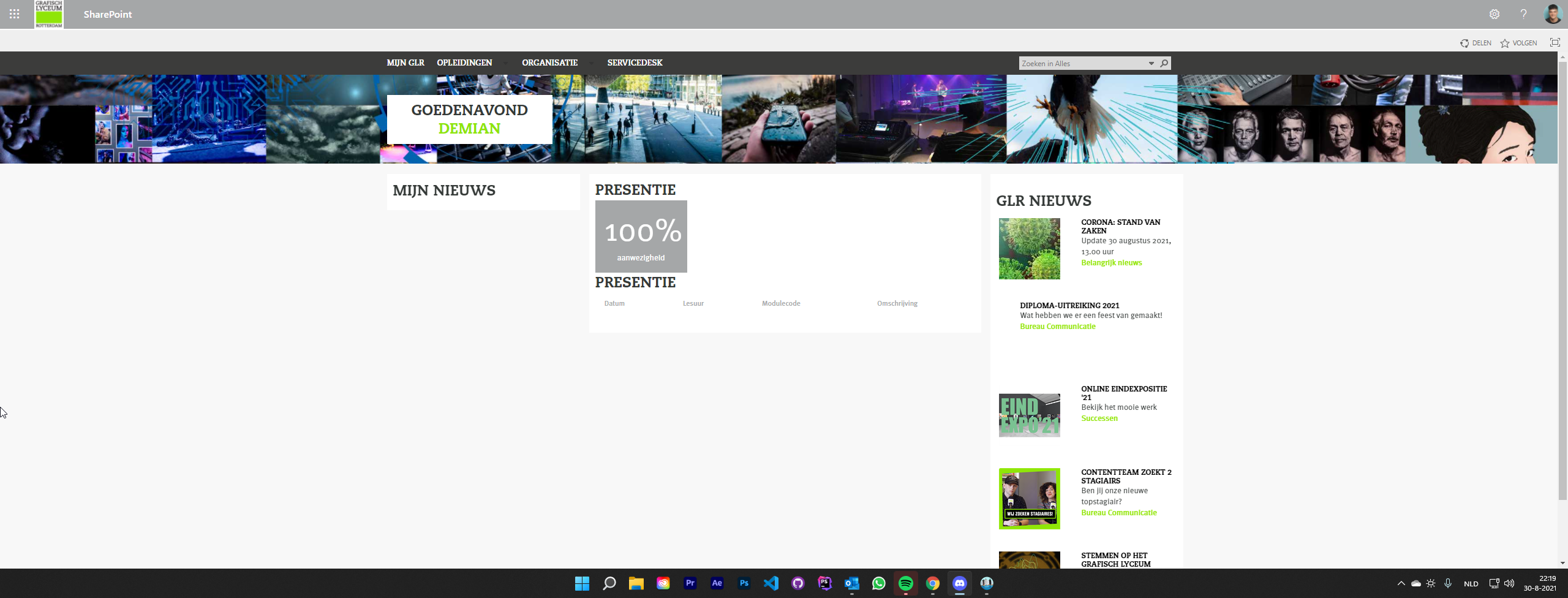Open the settings gear icon
The width and height of the screenshot is (1568, 598).
(x=1494, y=14)
